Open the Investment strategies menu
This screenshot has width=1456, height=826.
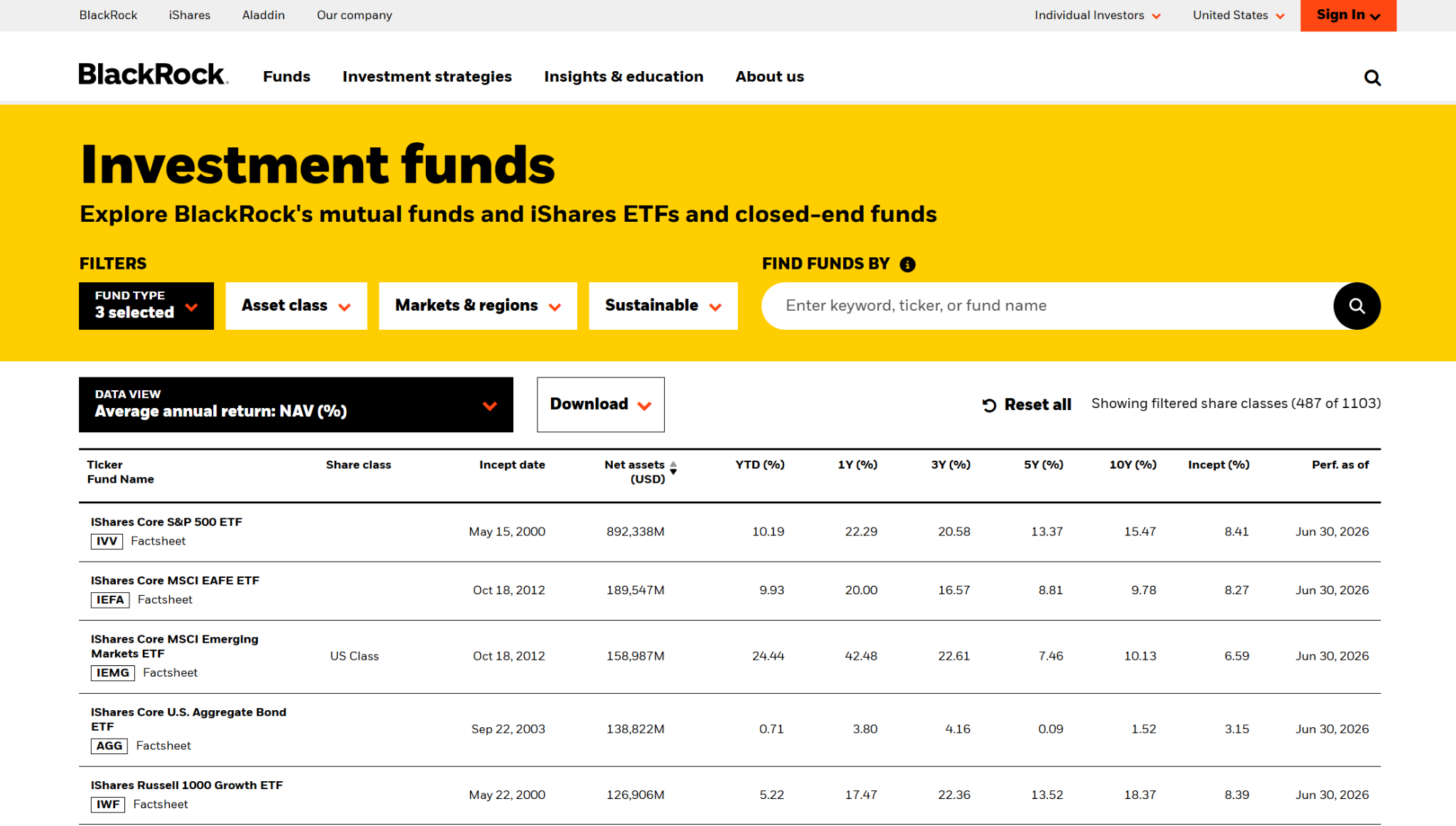pos(427,77)
